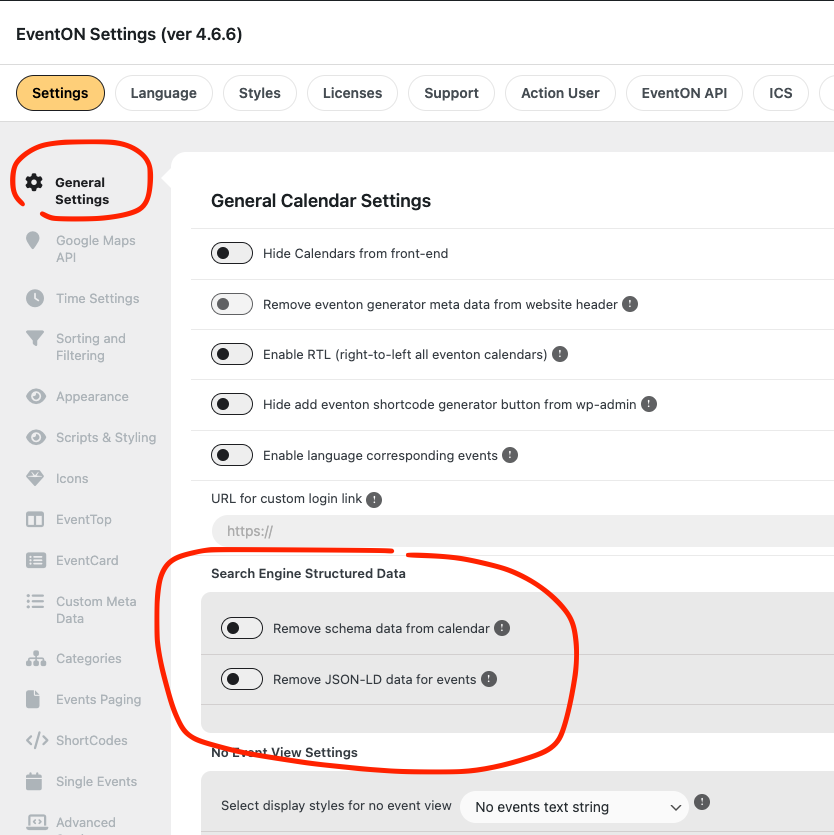The image size is (834, 835).
Task: Open the Action User tab
Action: tap(560, 93)
